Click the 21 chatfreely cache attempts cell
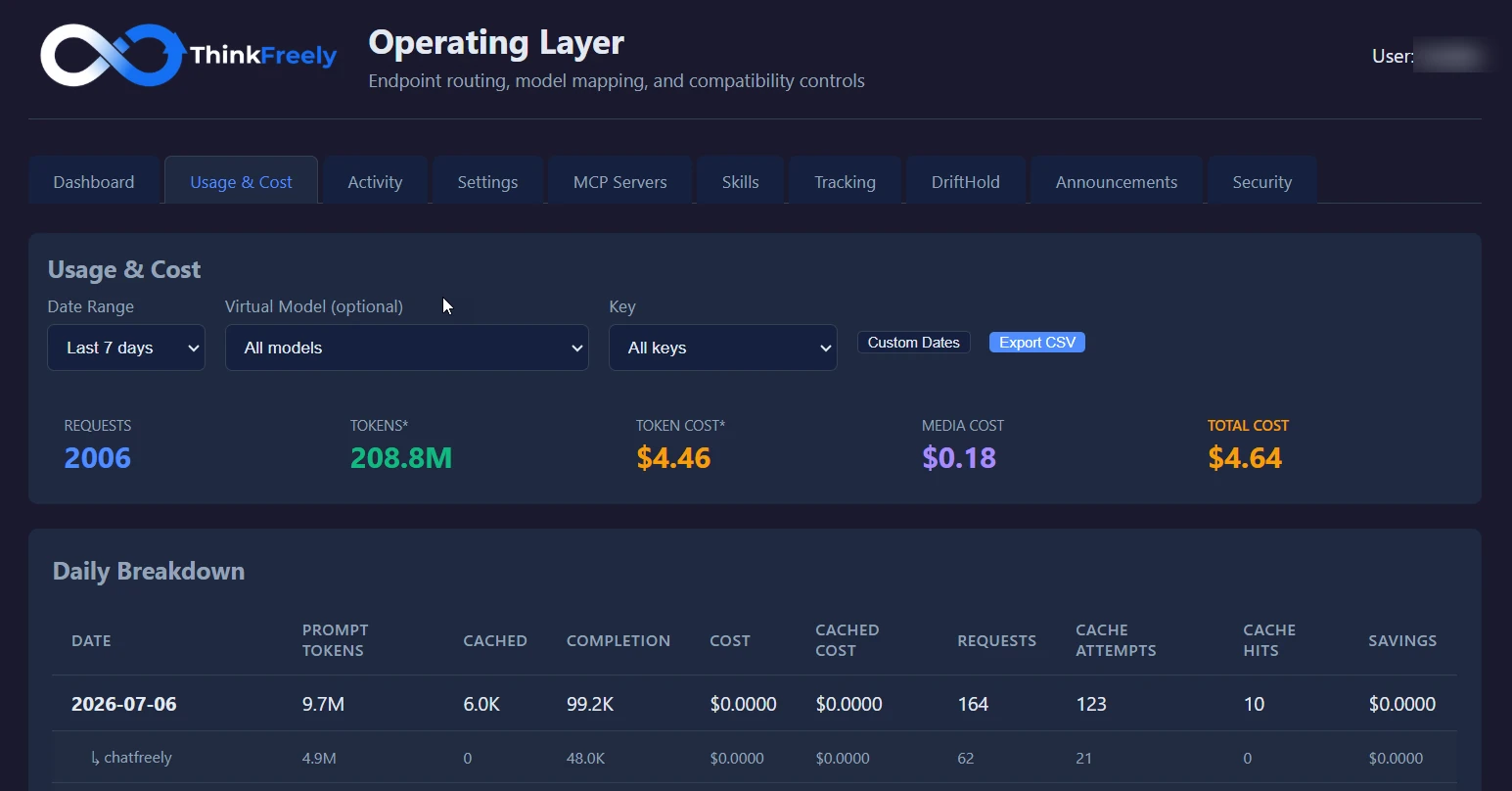Image resolution: width=1512 pixels, height=791 pixels. tap(1083, 758)
